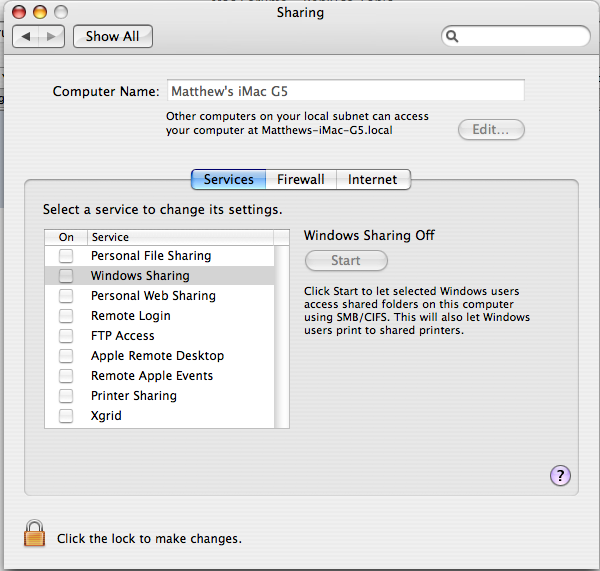This screenshot has height=571, width=600.
Task: Enable Personal Web Sharing checkbox
Action: [66, 296]
